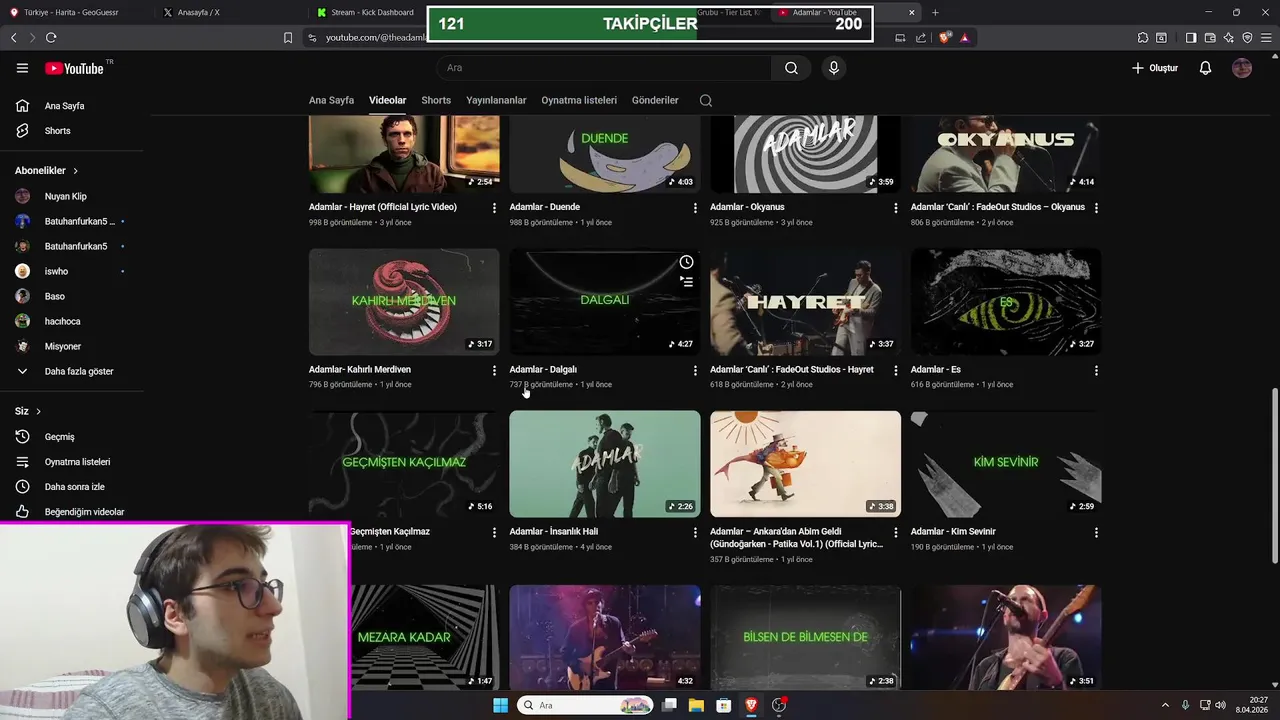1280x720 pixels.
Task: Bookmark this page in the address bar
Action: click(288, 37)
